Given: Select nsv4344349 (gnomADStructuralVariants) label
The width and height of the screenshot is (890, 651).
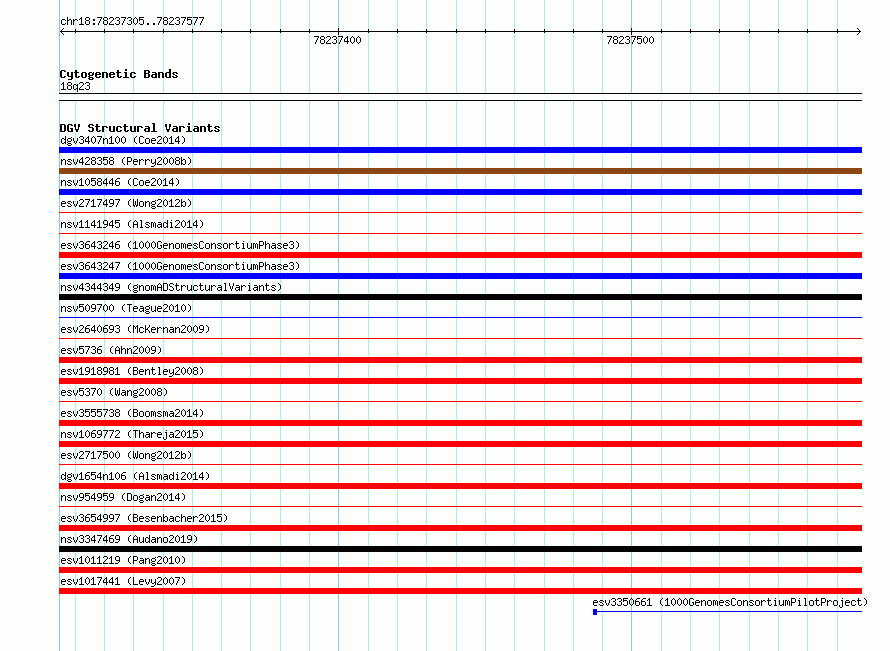Looking at the screenshot, I should point(171,287).
